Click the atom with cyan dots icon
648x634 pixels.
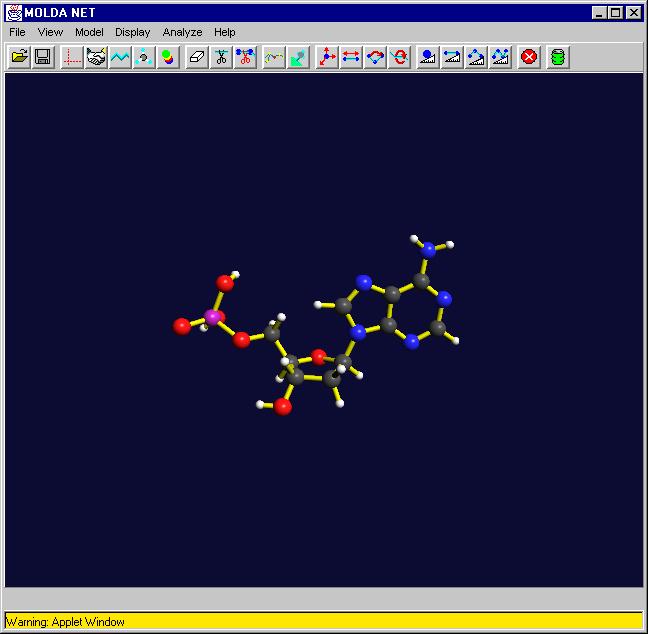(144, 57)
